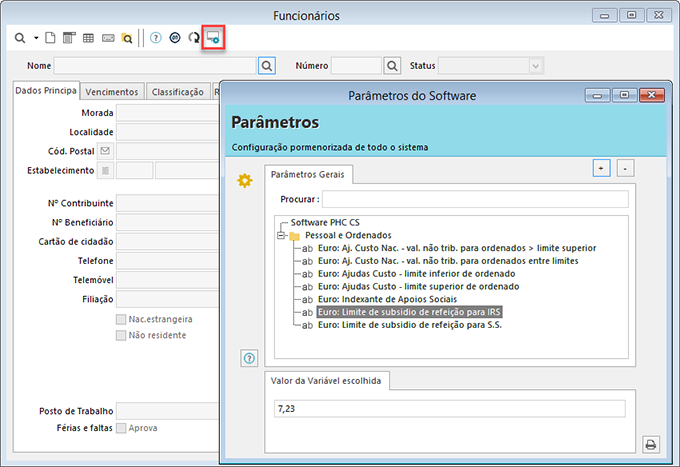
Task: Click into the Nº Contribuinte field
Action: (168, 203)
